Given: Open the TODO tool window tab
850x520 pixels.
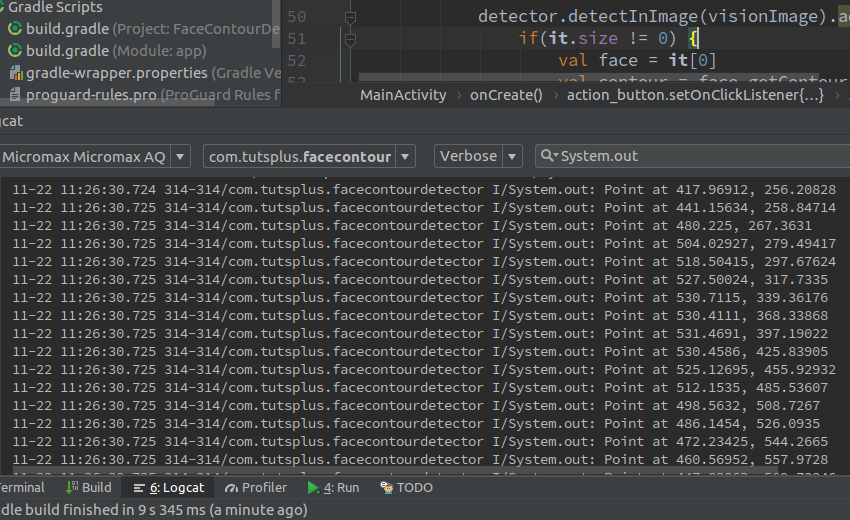Looking at the screenshot, I should click(407, 488).
